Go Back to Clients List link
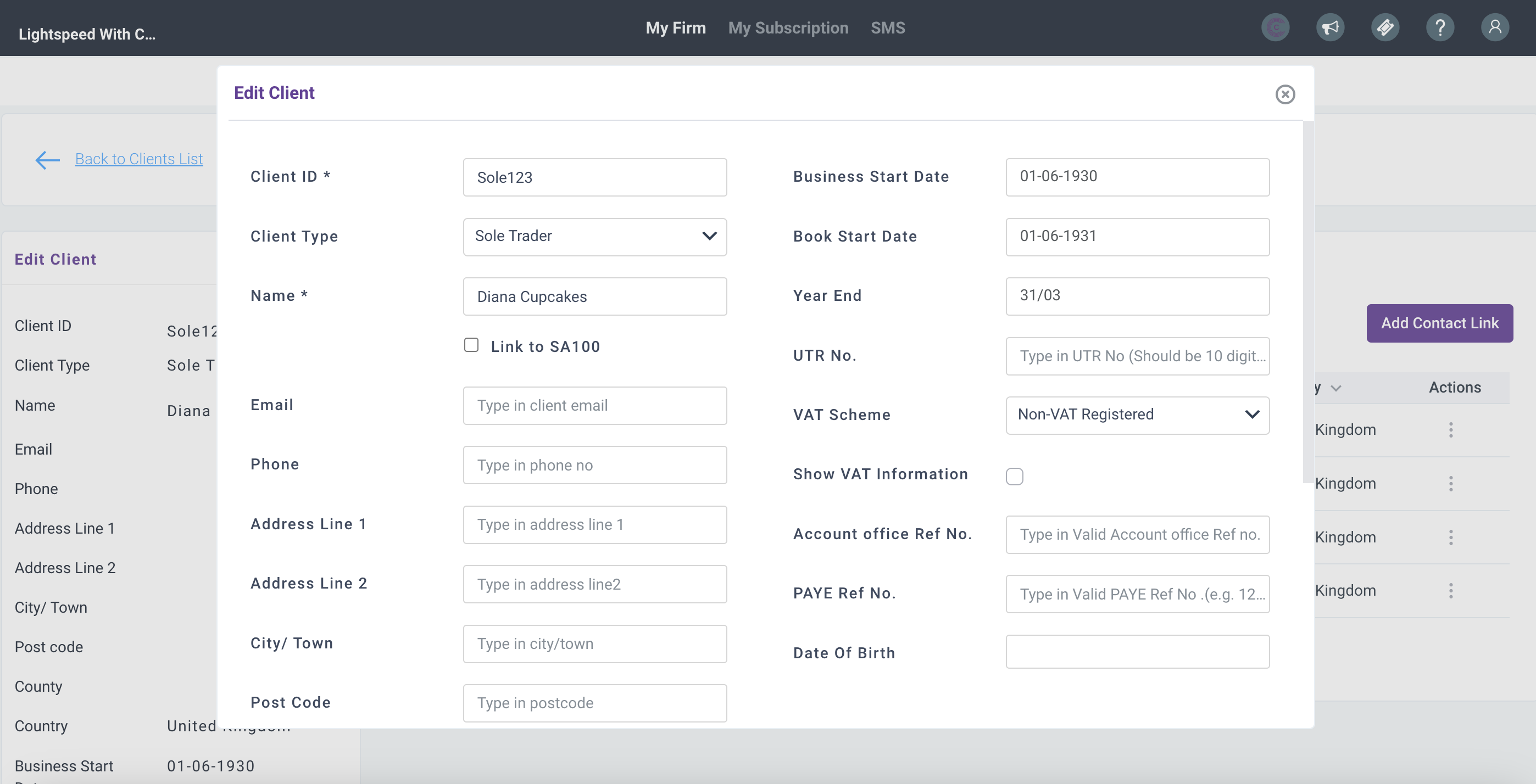 139,159
